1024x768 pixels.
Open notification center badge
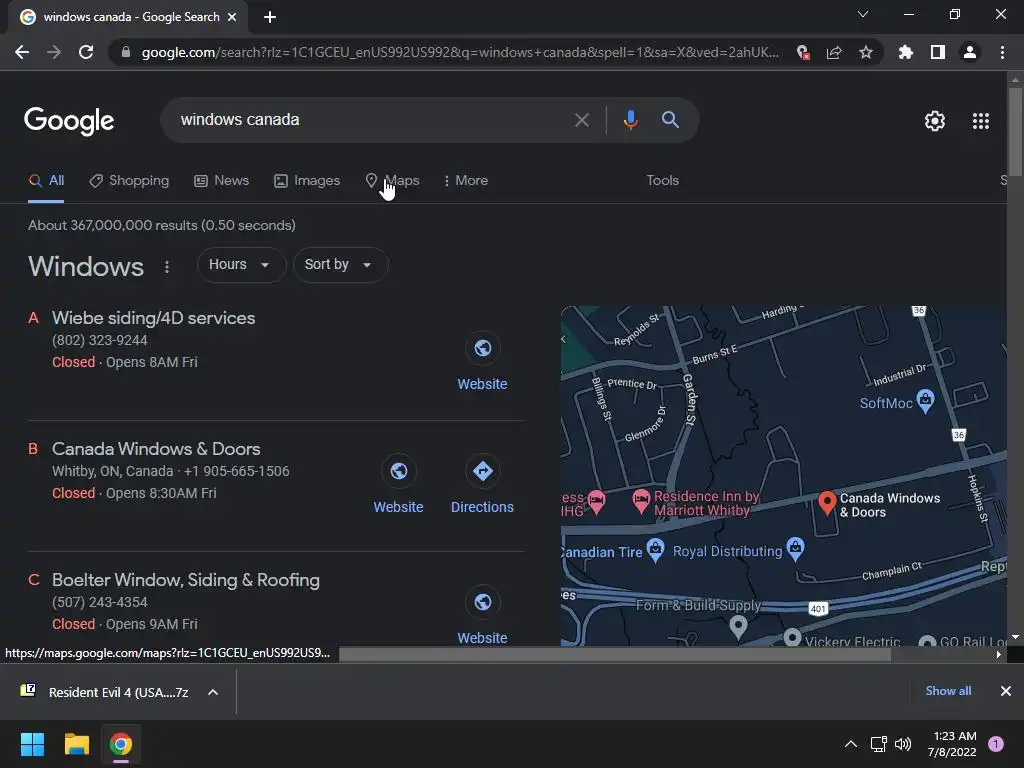(x=996, y=744)
